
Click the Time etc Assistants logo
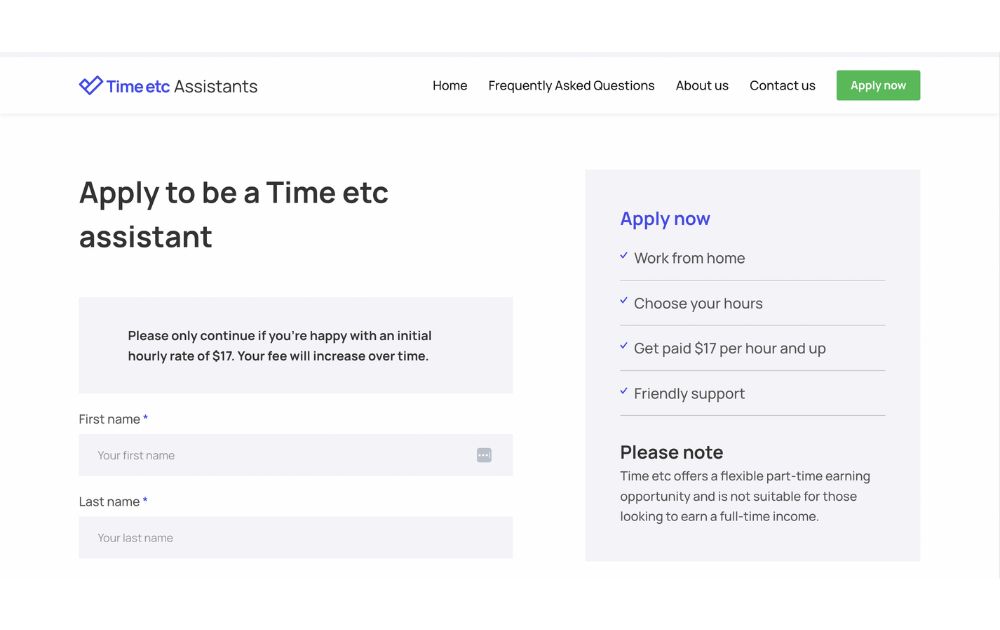(168, 85)
